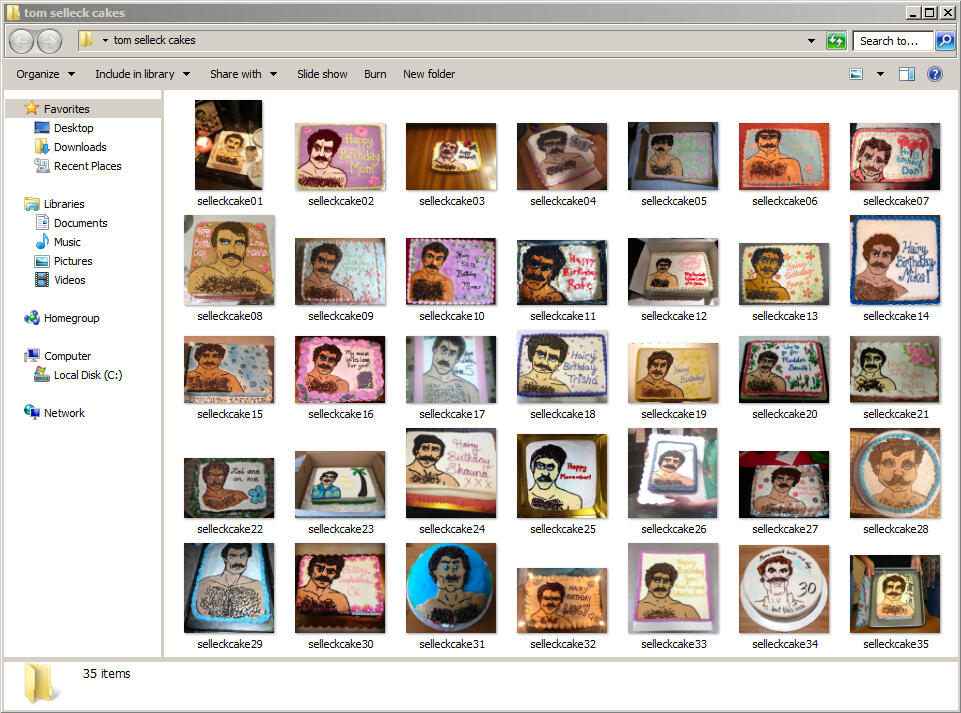Screen dimensions: 961x713
Task: Select the selleckcake14 thumbnail
Action: click(x=895, y=261)
